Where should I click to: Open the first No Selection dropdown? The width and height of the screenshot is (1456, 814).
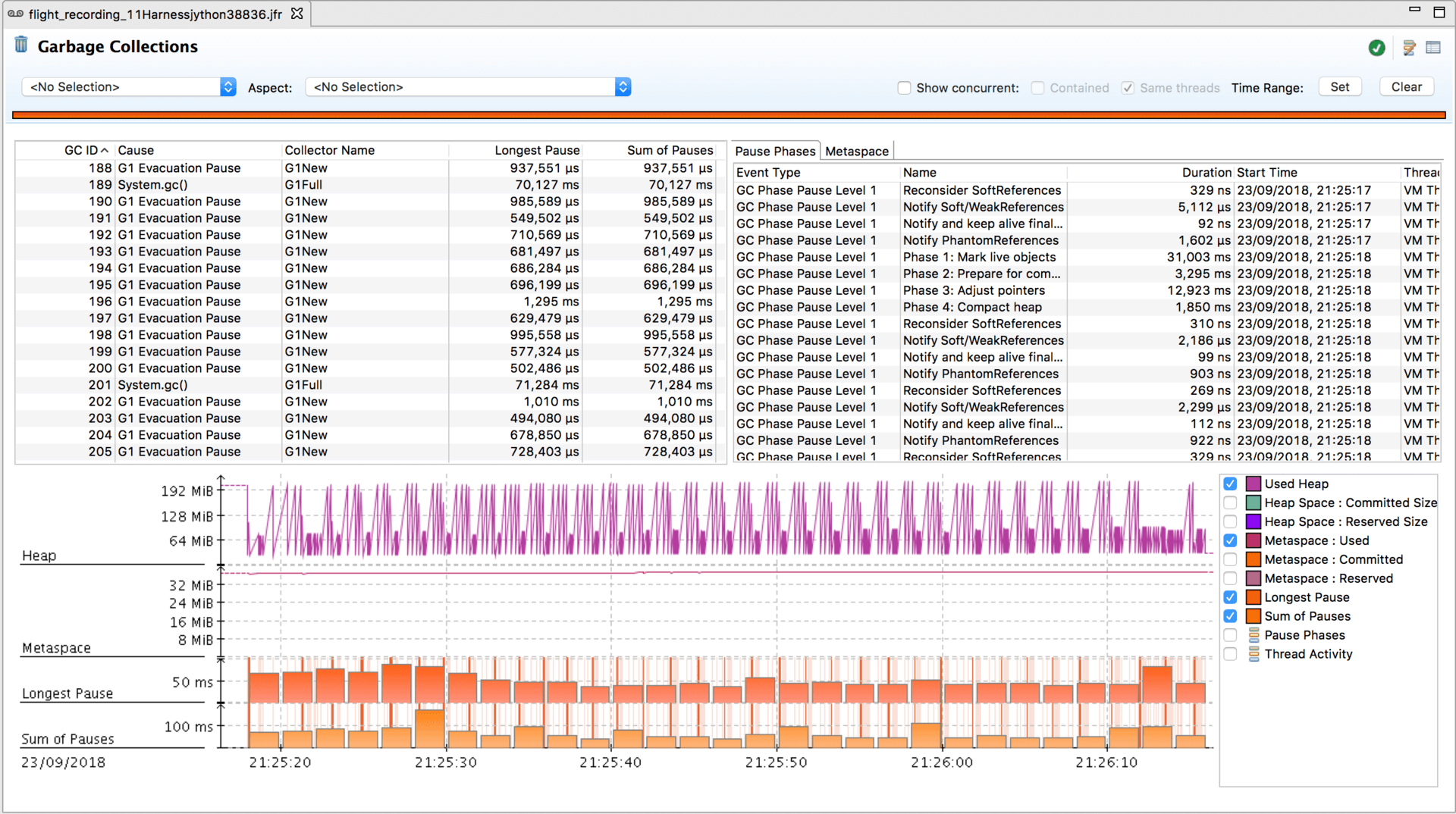(x=129, y=87)
